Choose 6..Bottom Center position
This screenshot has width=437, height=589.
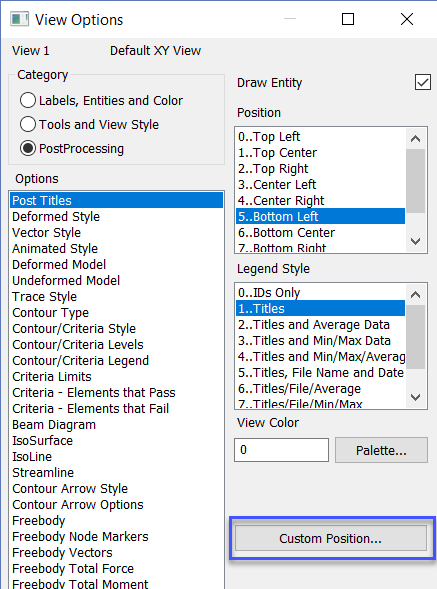pos(321,233)
